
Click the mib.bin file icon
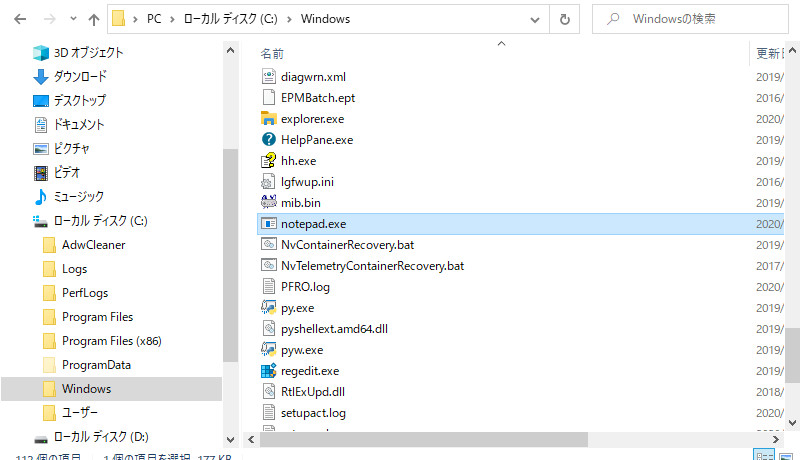point(268,202)
